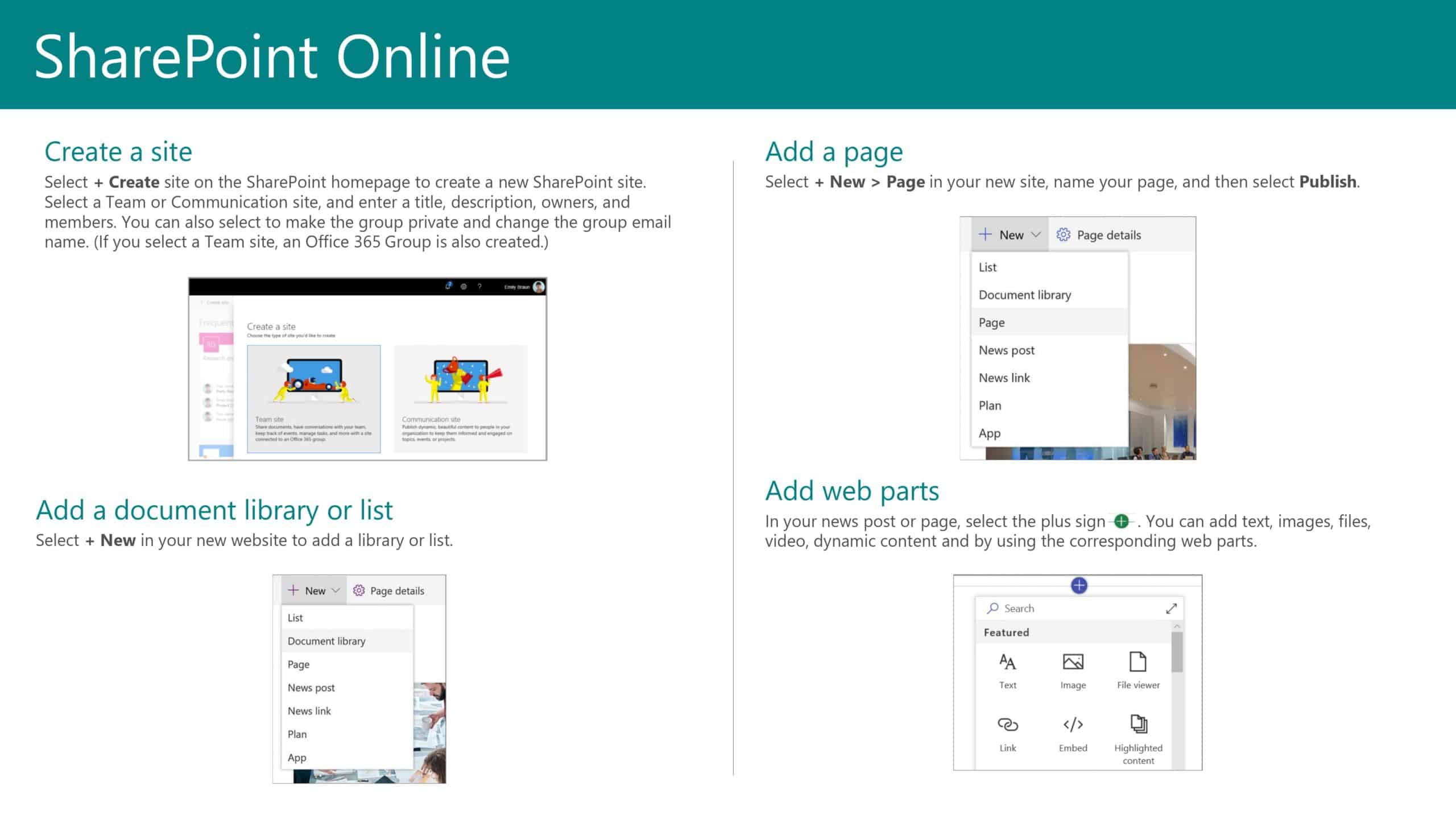Choose News post in the Add a page menu
Screen dimensions: 1456x819
tap(1049, 350)
